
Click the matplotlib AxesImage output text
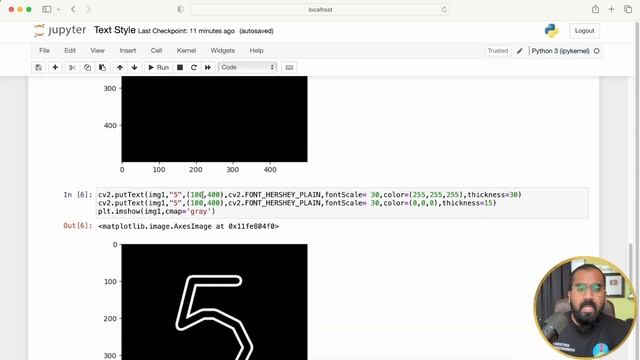[x=189, y=226]
